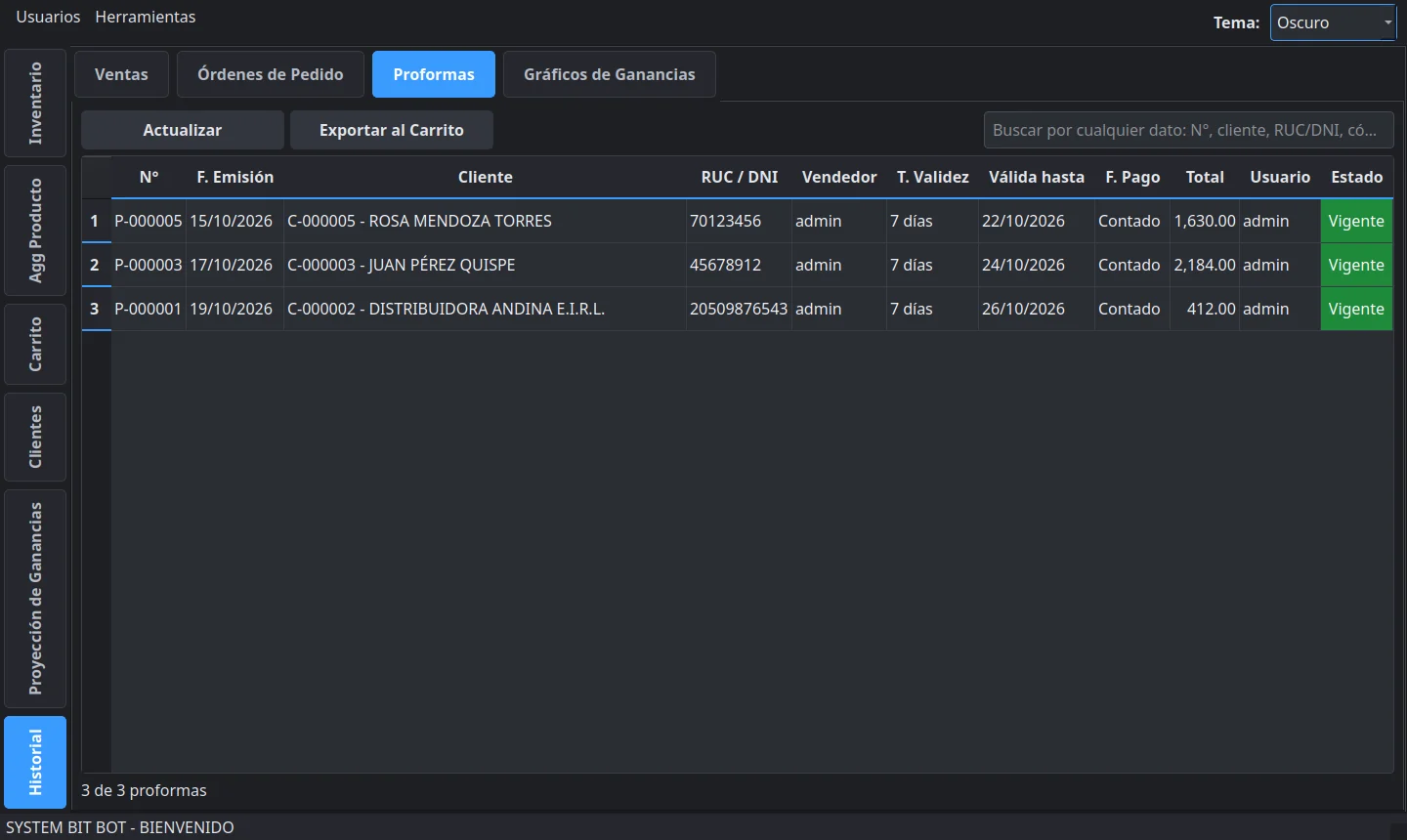Expand the Tema dropdown showing Oscuro

click(x=1334, y=22)
